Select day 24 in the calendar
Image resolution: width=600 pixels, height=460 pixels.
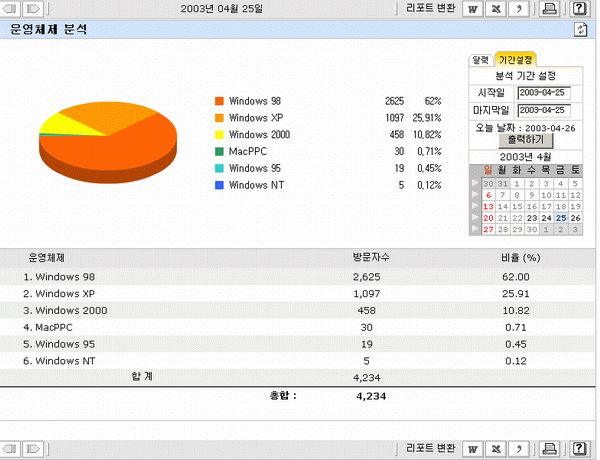coord(546,218)
